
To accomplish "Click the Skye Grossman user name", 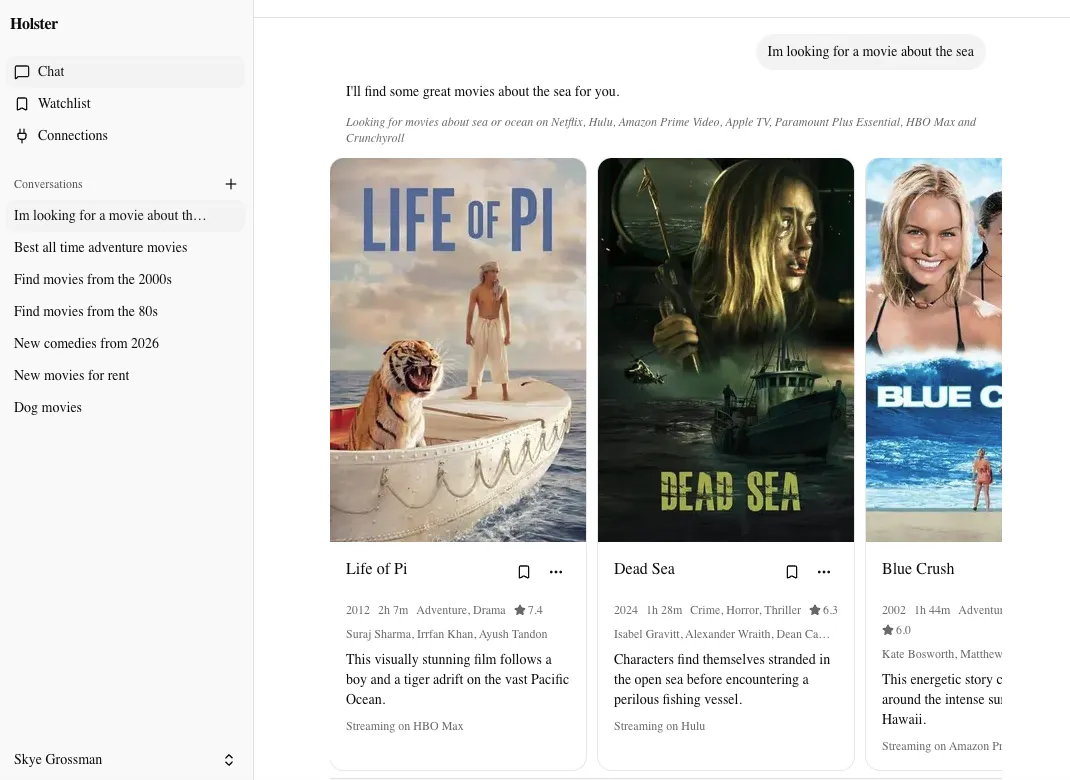I will tap(58, 760).
